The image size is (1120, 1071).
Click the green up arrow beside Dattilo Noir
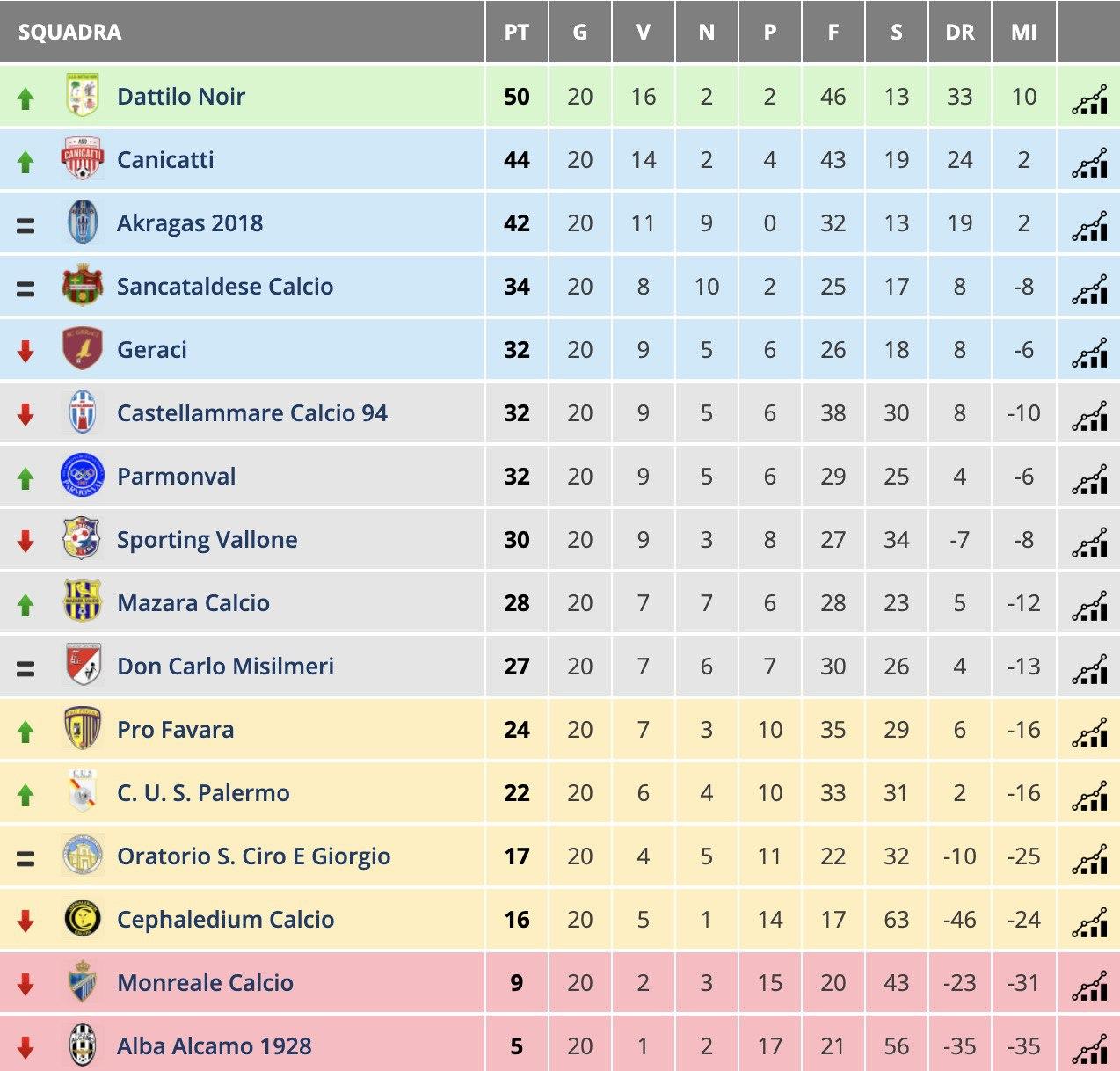tap(25, 98)
